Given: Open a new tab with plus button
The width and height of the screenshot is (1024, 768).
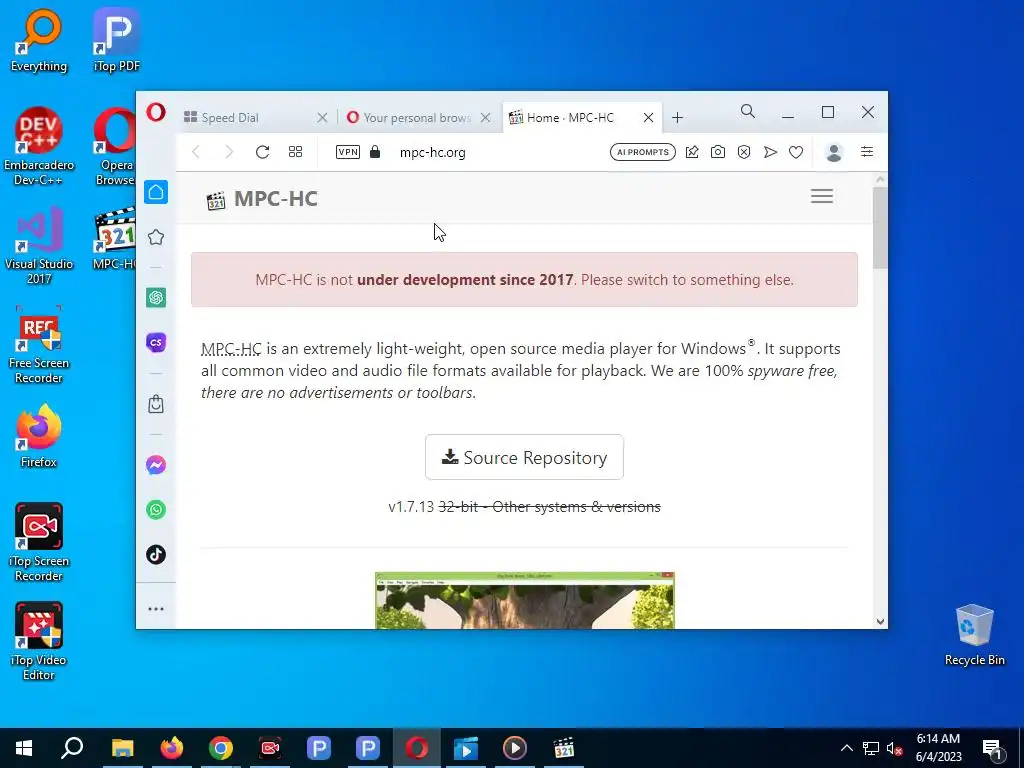Looking at the screenshot, I should point(677,118).
